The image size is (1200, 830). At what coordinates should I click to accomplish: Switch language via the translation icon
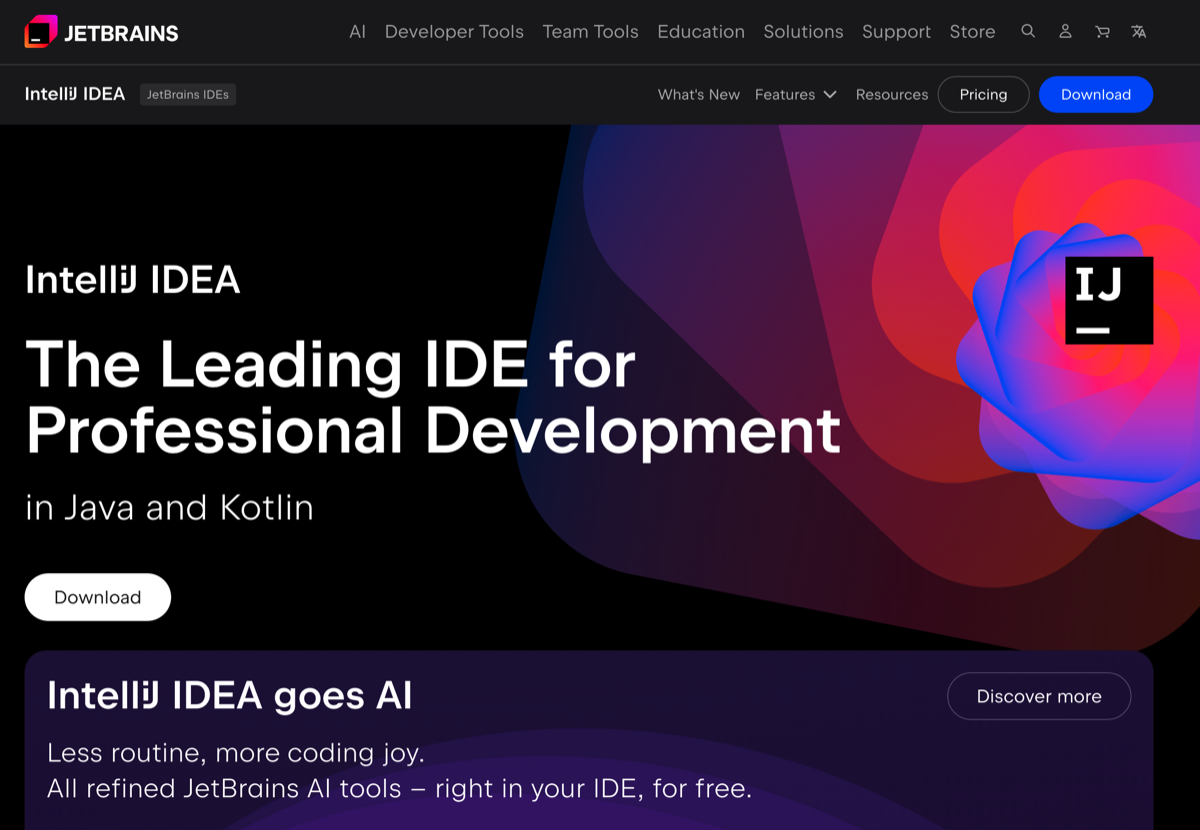(1138, 31)
